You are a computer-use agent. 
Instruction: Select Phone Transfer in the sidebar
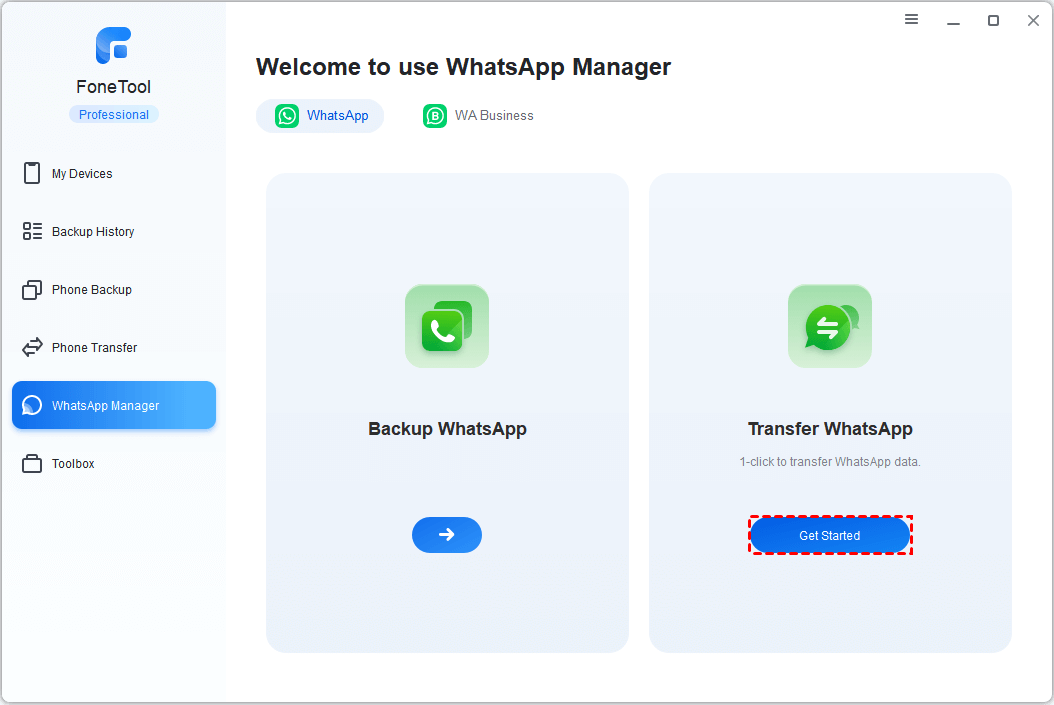(x=94, y=348)
